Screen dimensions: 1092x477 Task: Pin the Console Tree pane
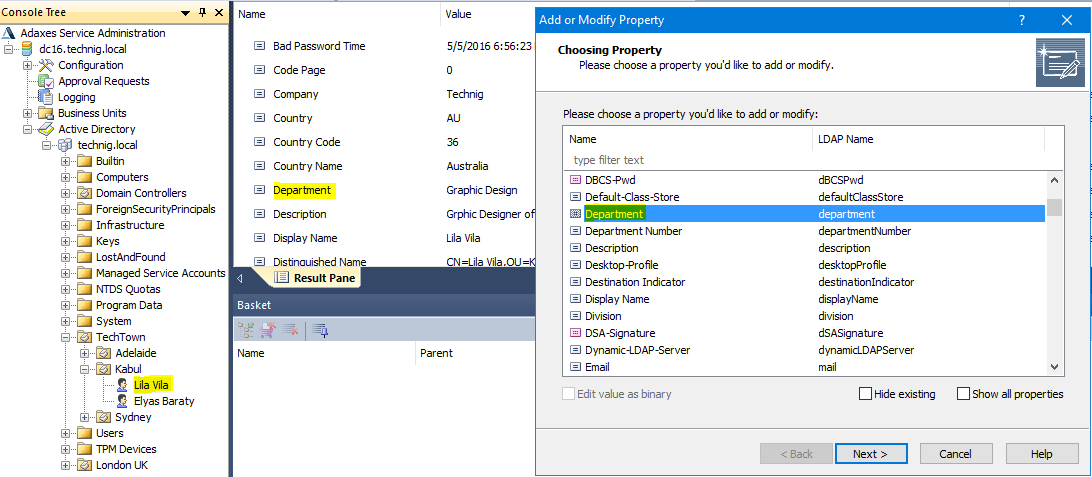click(203, 13)
